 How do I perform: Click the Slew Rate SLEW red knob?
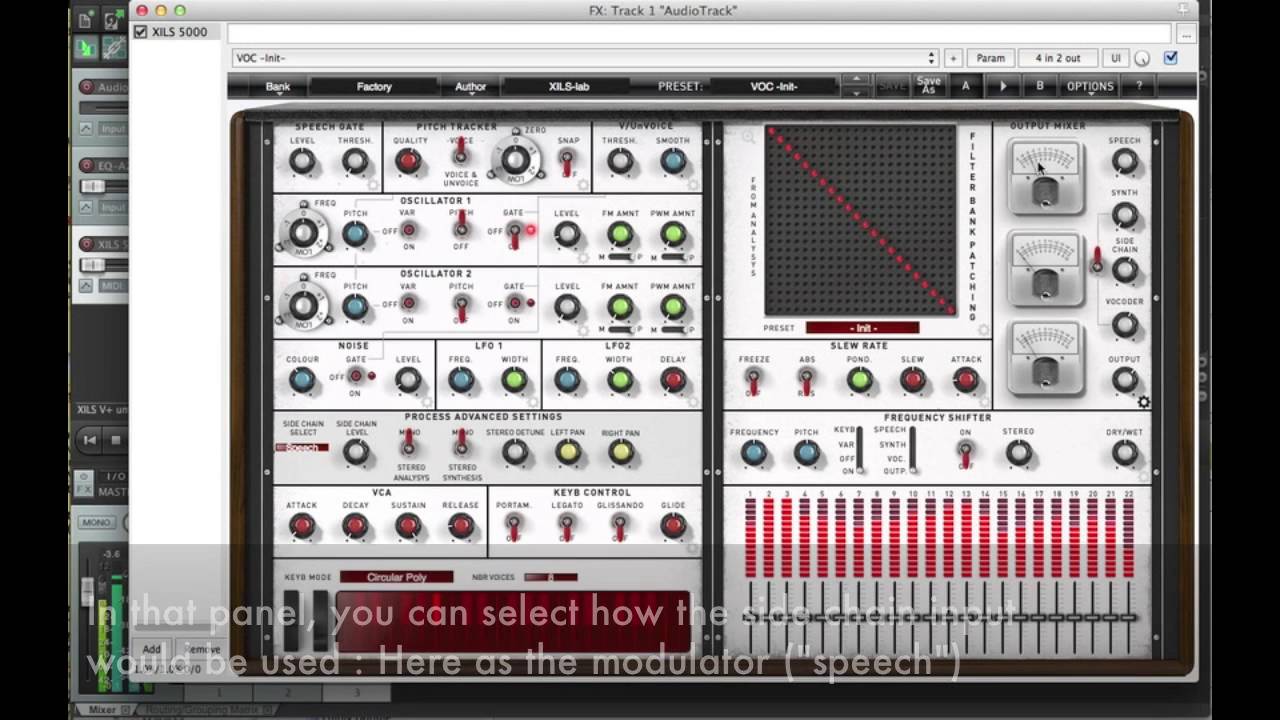pos(912,380)
